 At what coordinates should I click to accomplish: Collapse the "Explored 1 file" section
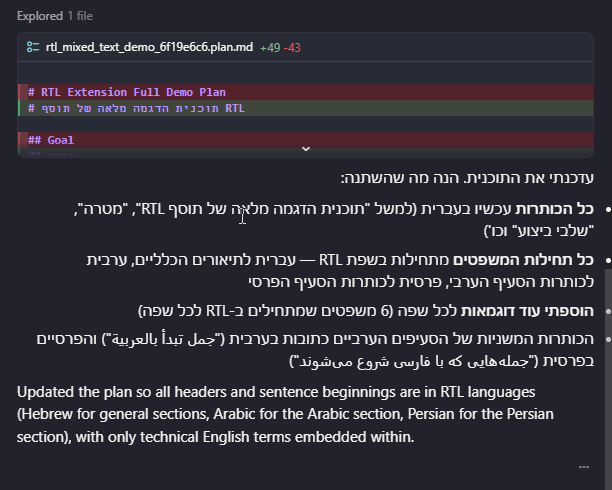40,17
